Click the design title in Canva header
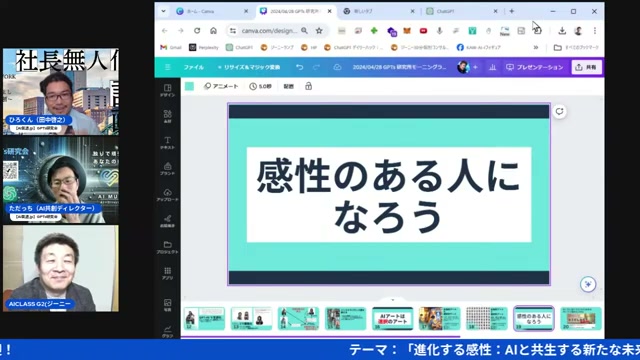 399,67
